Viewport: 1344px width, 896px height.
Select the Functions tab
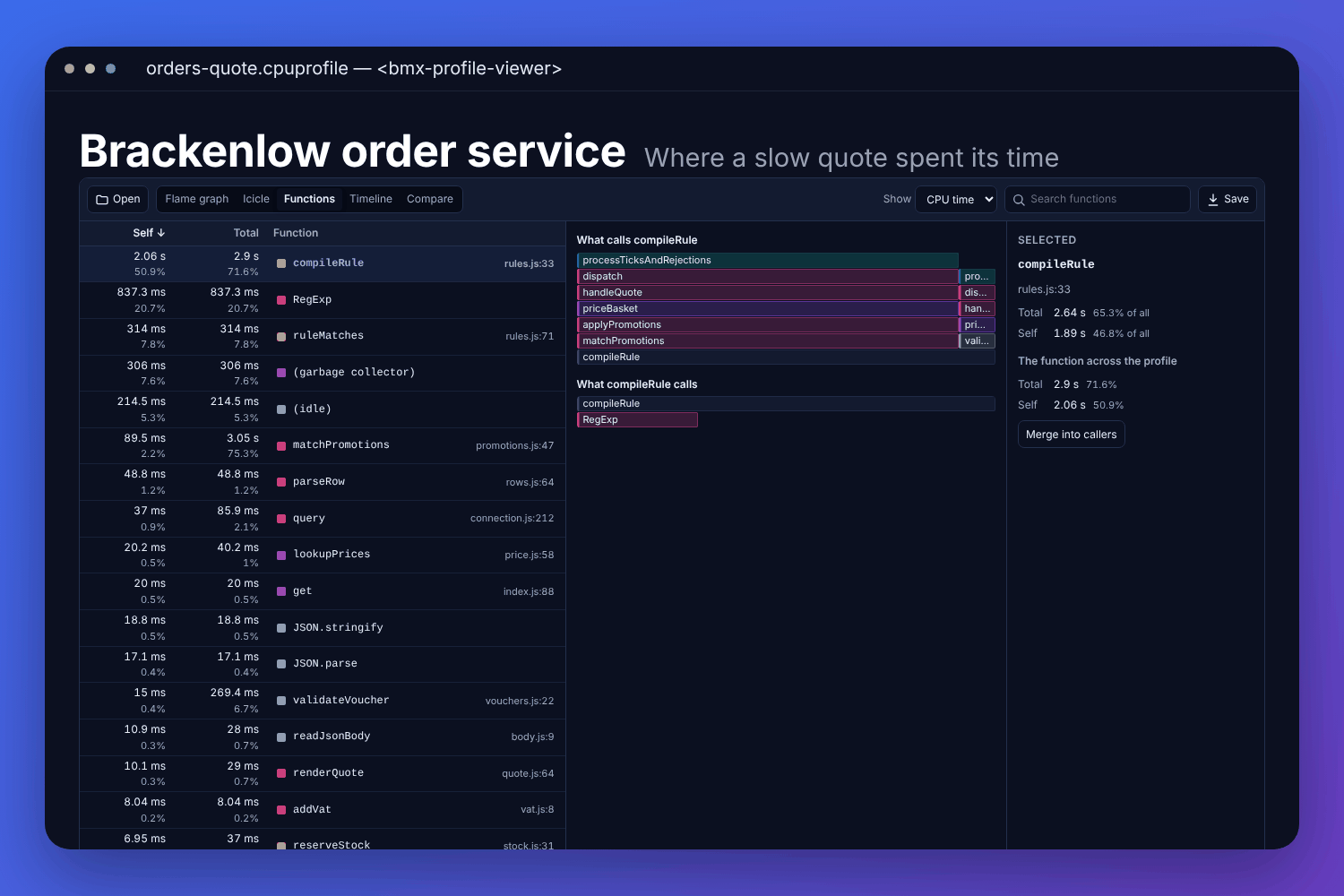coord(309,199)
